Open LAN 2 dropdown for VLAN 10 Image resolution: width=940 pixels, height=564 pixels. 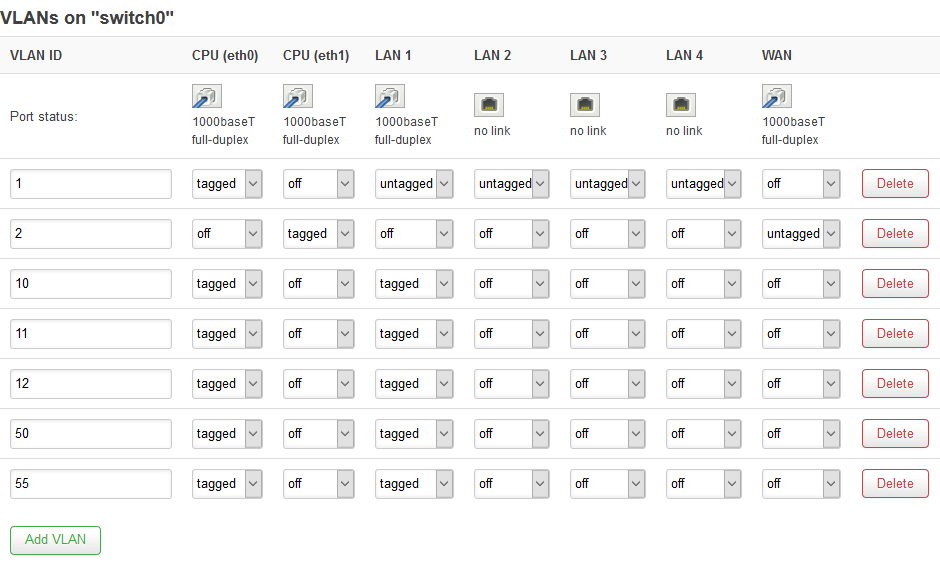point(511,284)
